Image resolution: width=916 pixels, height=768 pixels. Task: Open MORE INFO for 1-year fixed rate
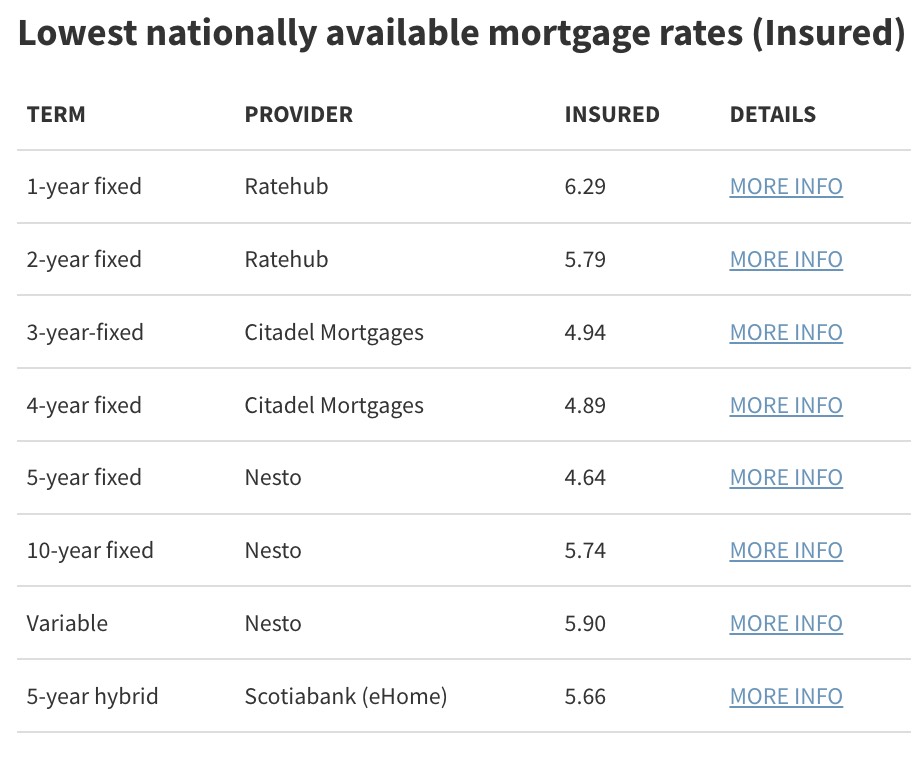[x=786, y=187]
